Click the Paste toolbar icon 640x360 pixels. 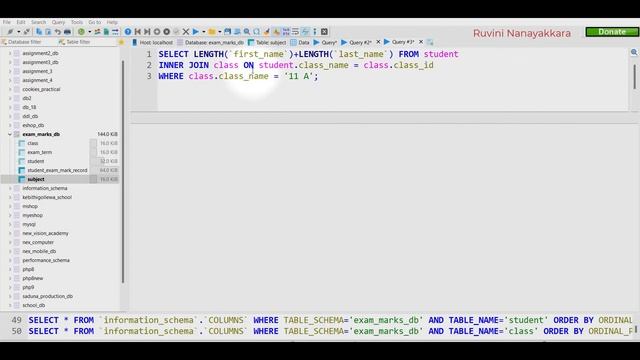(49, 31)
